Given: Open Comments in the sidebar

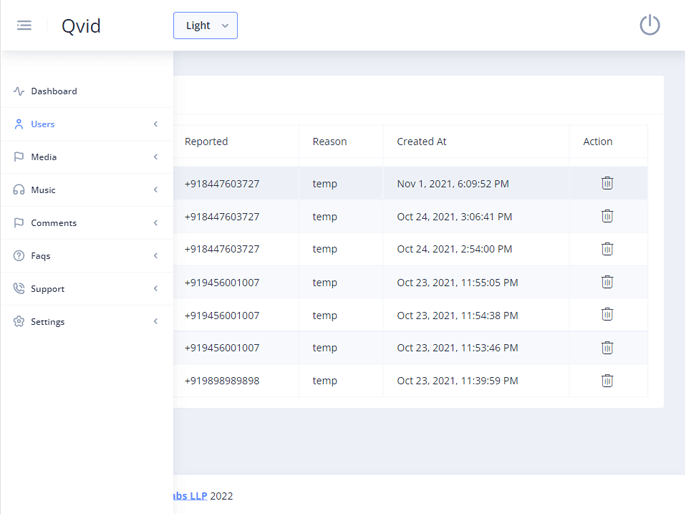Looking at the screenshot, I should [x=53, y=223].
